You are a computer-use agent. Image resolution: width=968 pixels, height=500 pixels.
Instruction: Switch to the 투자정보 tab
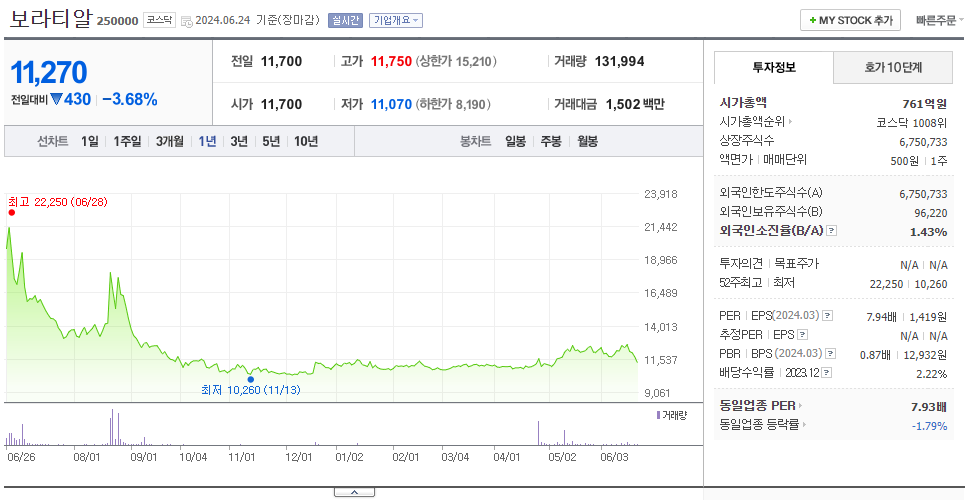[x=774, y=67]
